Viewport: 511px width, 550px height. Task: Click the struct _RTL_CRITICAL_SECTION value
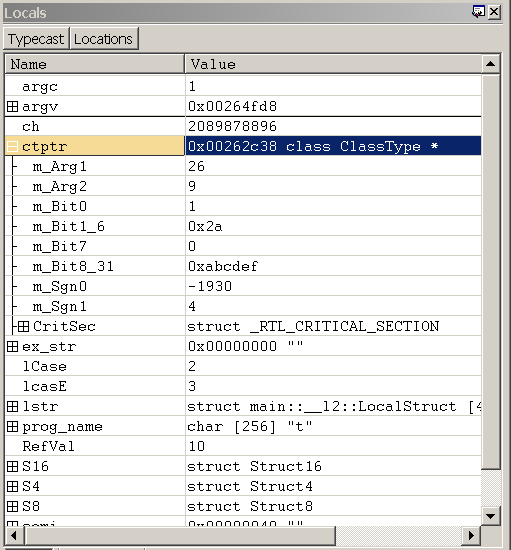point(313,327)
